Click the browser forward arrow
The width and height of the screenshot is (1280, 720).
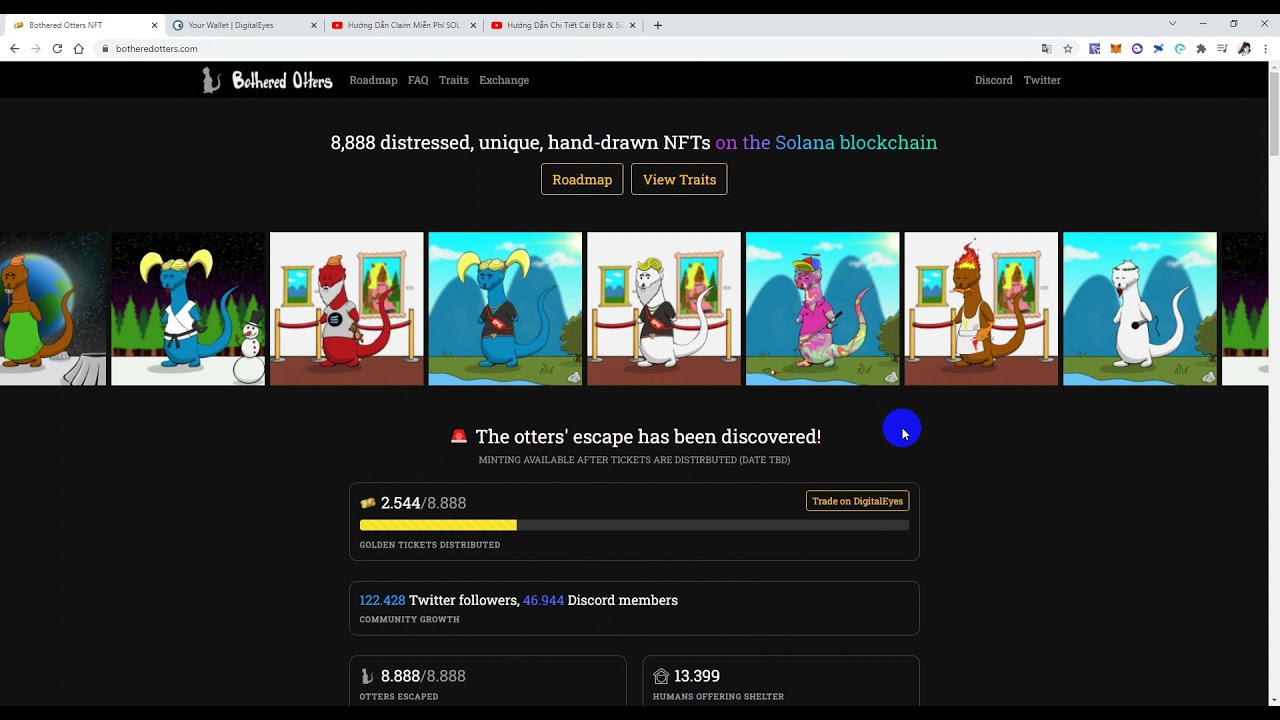[x=36, y=48]
